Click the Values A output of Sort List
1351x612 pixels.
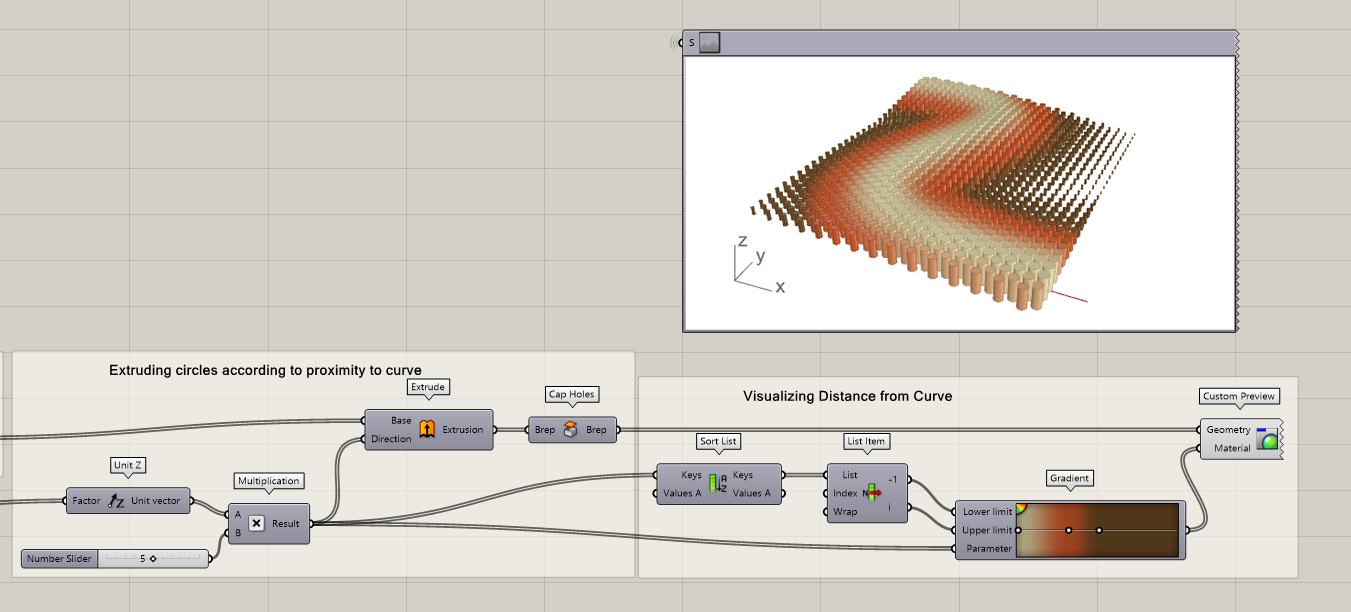(x=752, y=493)
